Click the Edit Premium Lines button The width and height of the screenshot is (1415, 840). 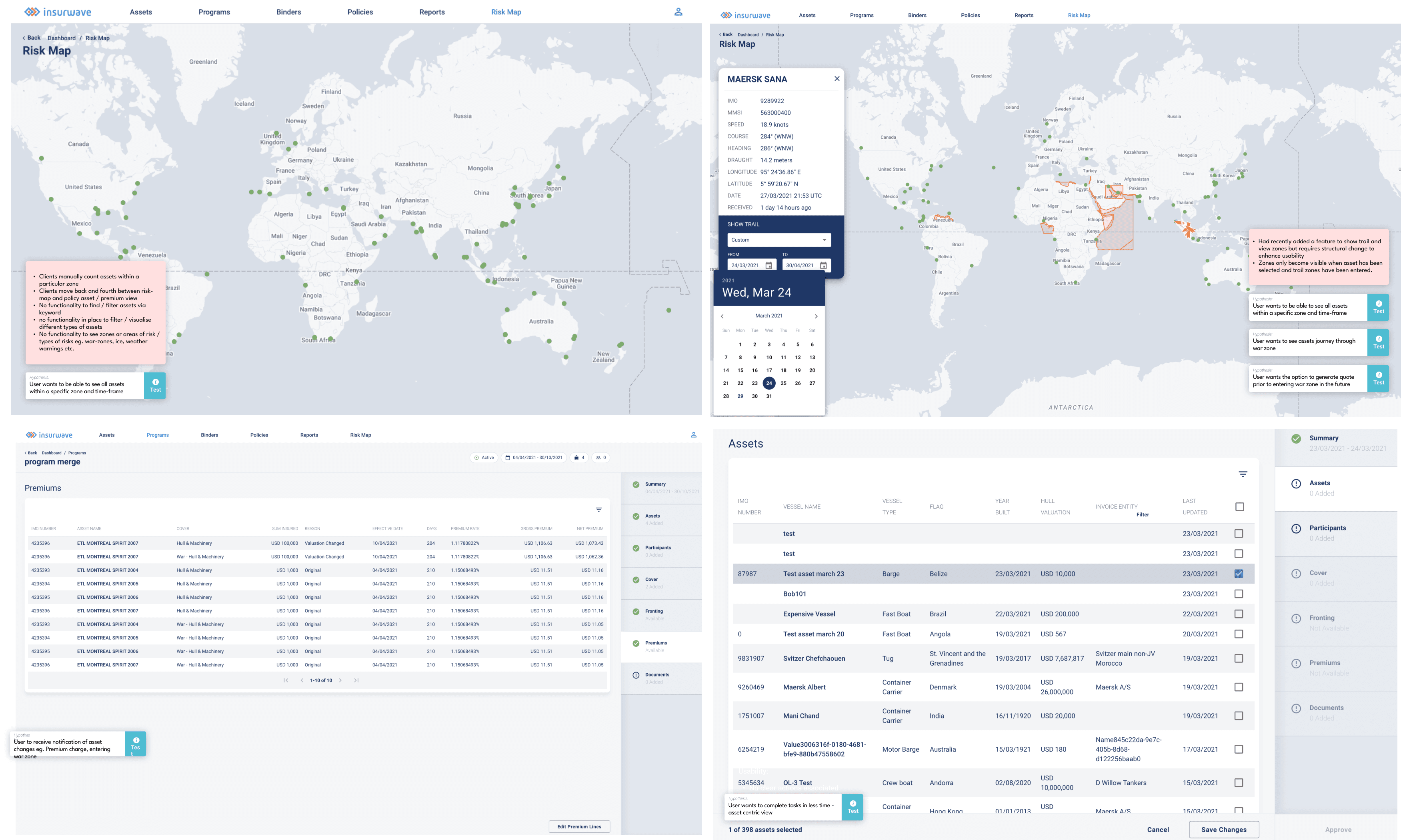coord(579,826)
